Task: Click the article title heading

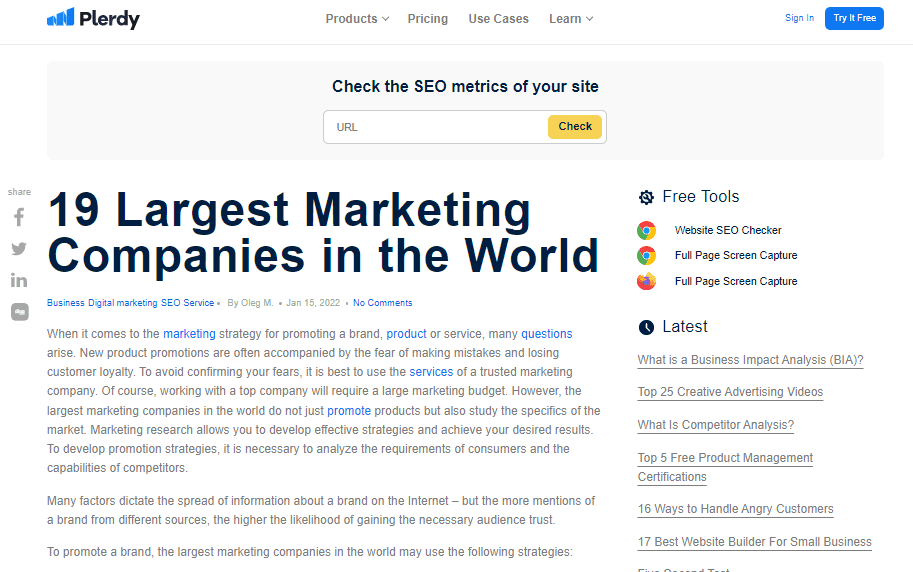Action: click(323, 233)
